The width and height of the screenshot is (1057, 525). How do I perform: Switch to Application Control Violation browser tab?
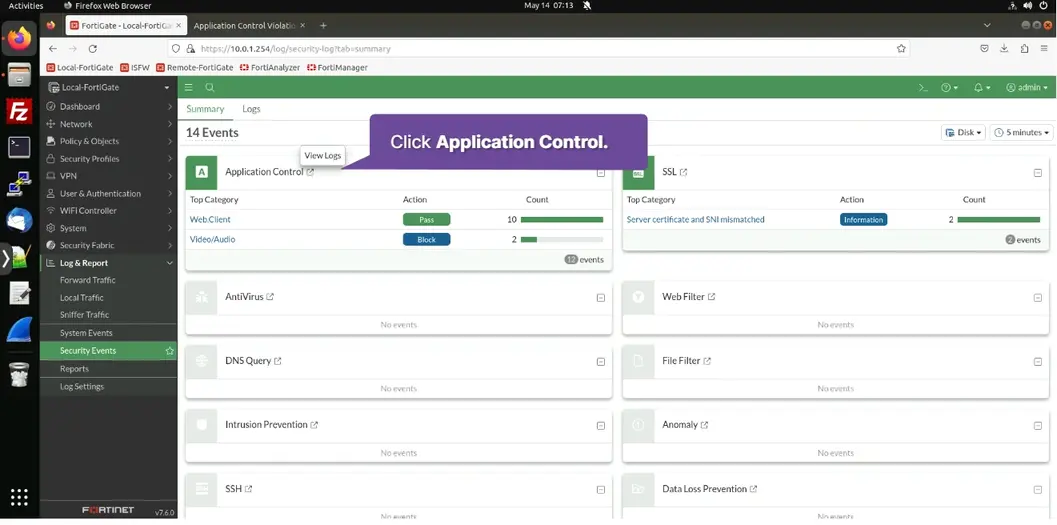(x=247, y=26)
